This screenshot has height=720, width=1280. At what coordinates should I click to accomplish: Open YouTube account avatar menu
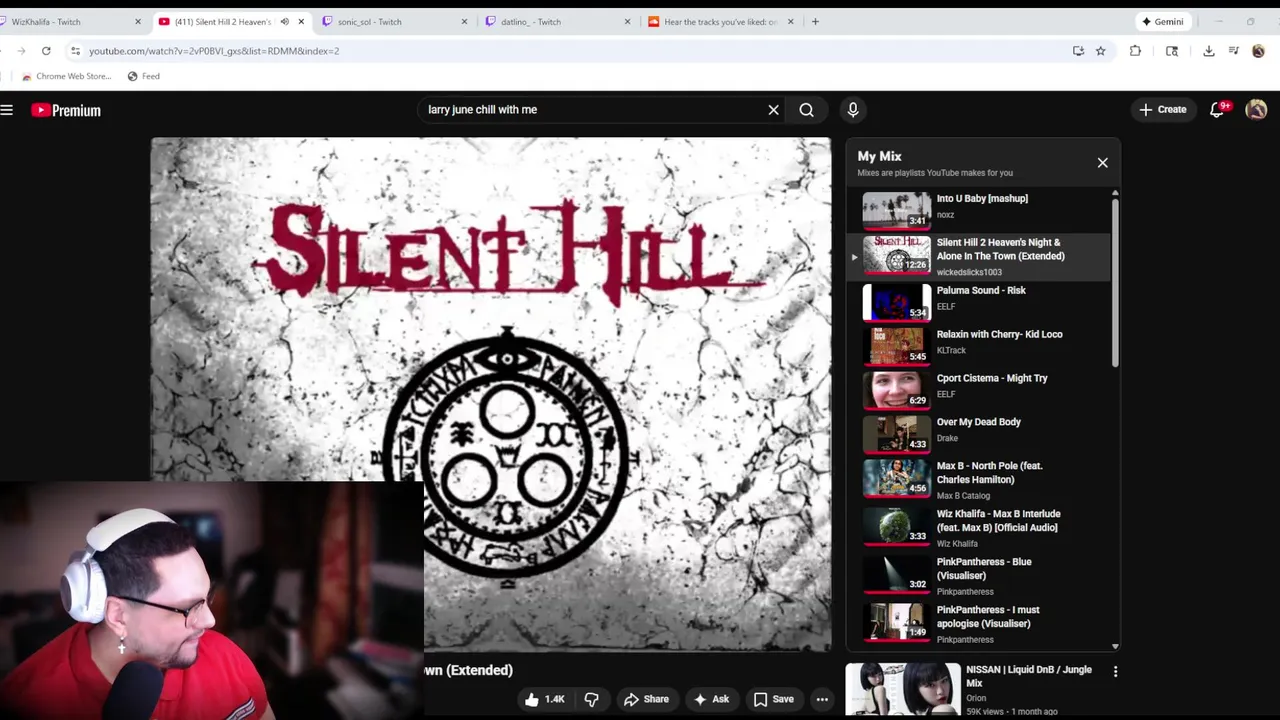(x=1256, y=110)
